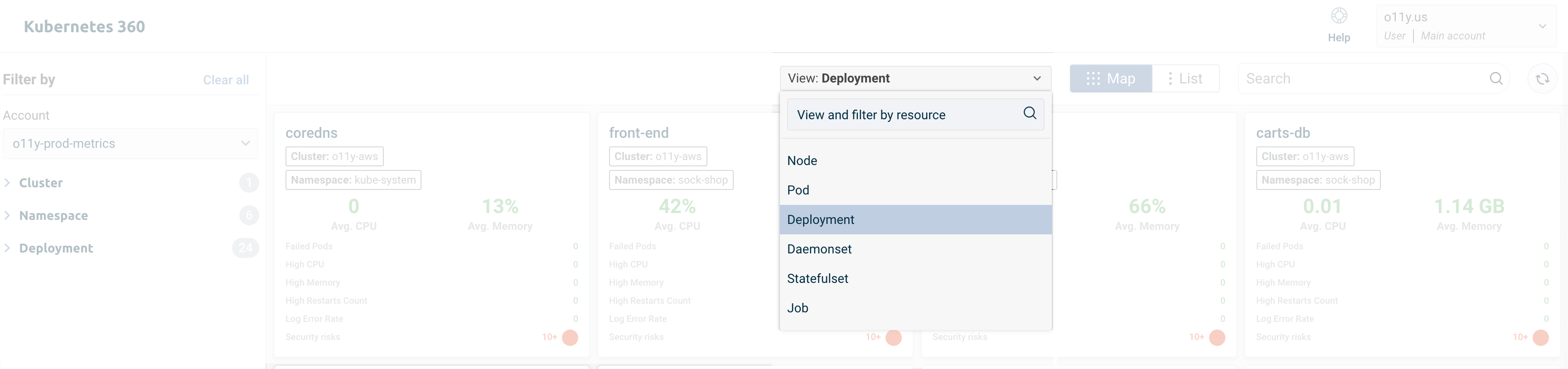Viewport: 1568px width, 369px height.
Task: Click the Kubernetes 360 title
Action: (x=84, y=26)
